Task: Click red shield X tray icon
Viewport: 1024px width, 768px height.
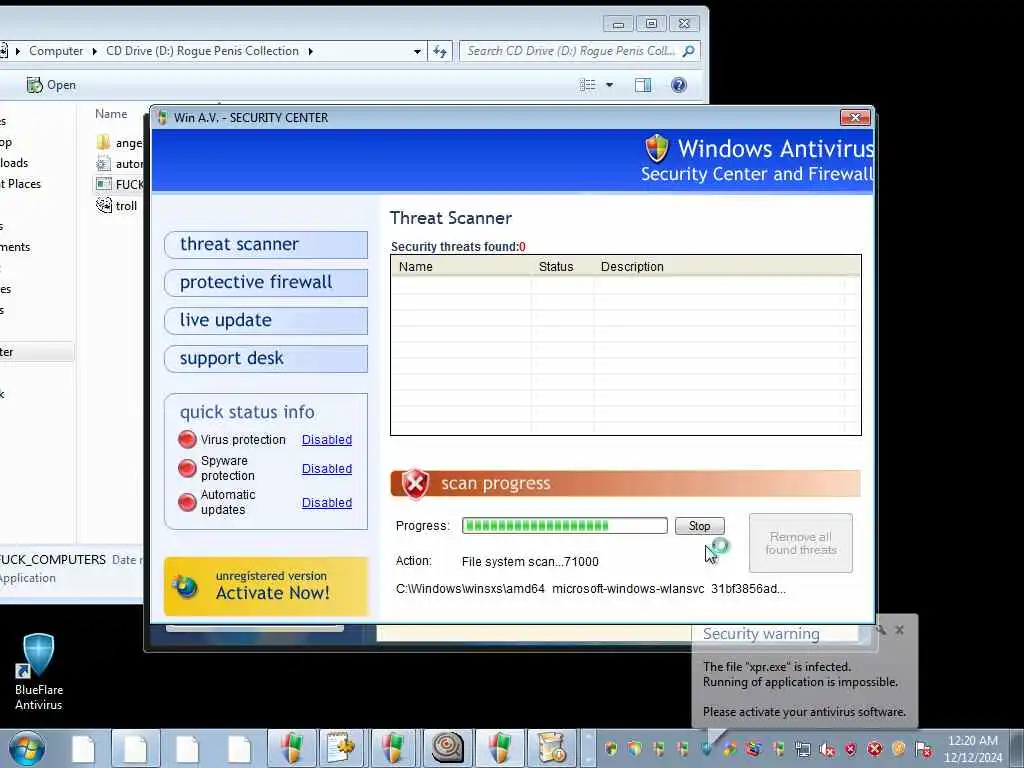Action: (x=851, y=749)
